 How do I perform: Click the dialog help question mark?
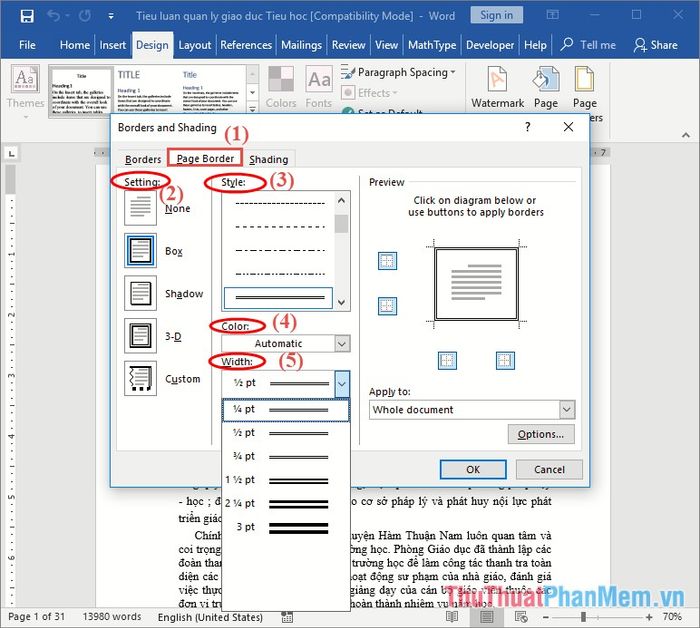(x=527, y=127)
